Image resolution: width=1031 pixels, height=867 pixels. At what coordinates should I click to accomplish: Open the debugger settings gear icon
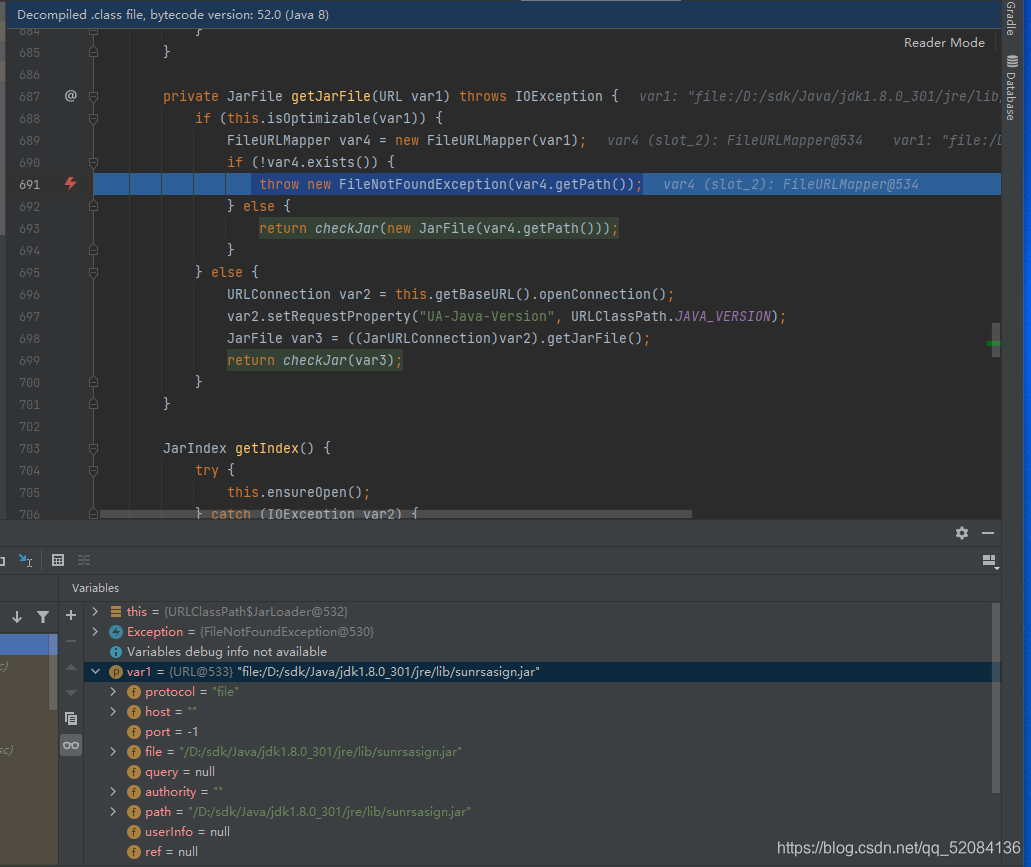coord(962,533)
